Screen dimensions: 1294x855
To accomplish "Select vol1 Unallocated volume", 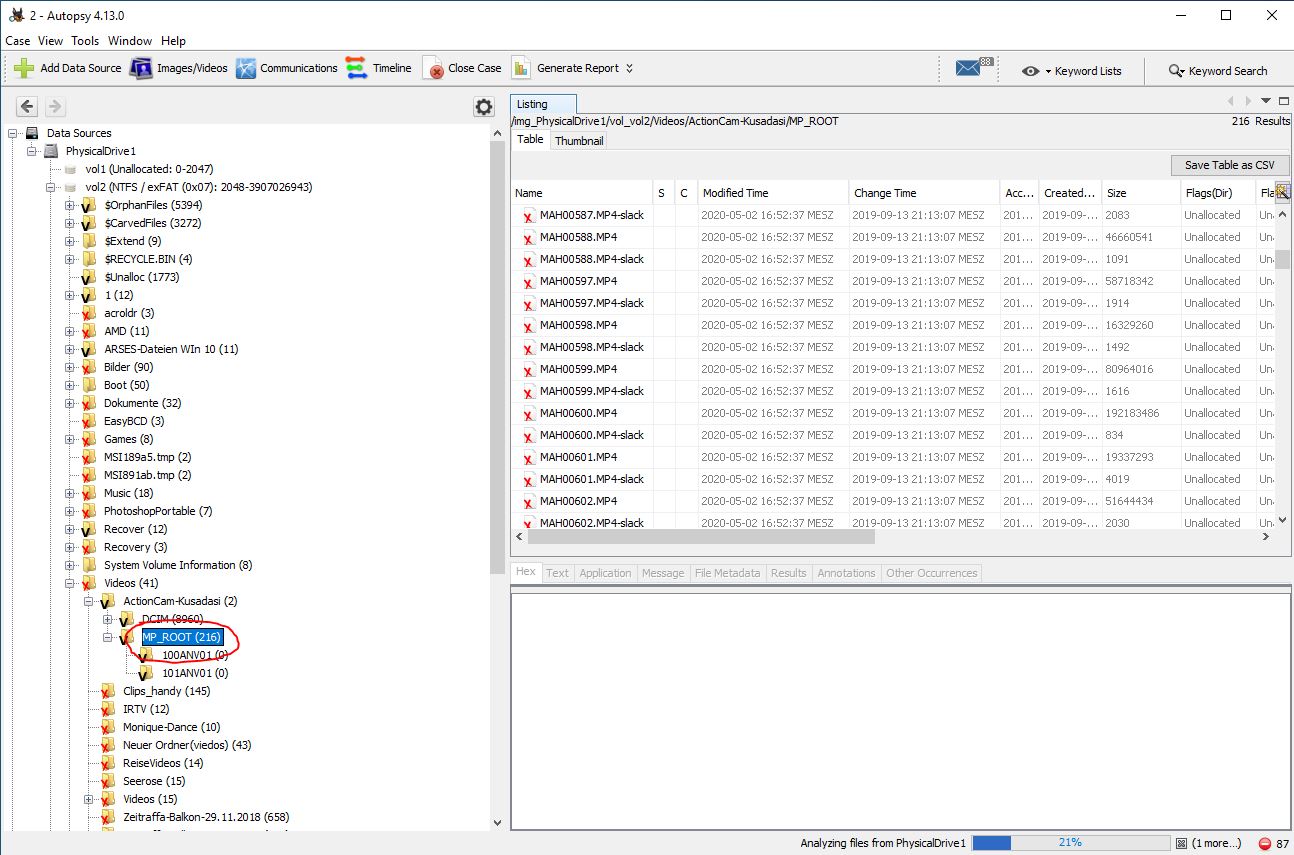I will (x=149, y=169).
